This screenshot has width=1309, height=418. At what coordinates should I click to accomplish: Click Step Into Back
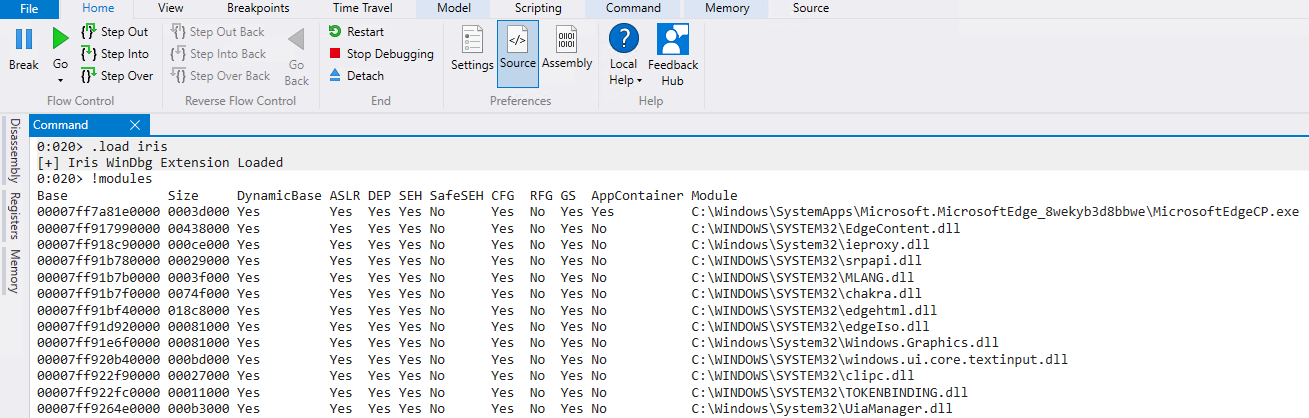click(218, 54)
